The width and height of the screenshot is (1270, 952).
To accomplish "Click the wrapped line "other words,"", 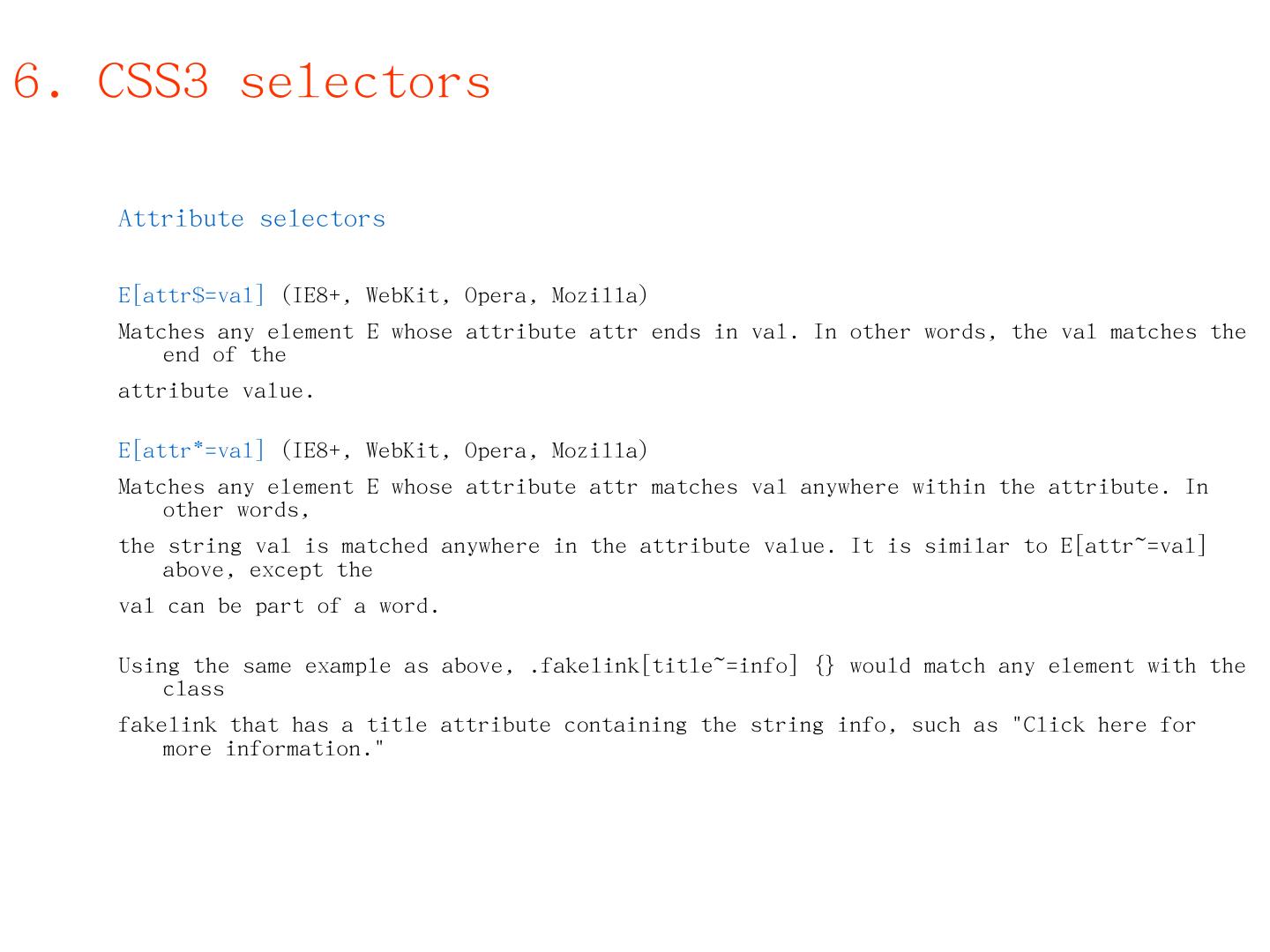I will [235, 510].
